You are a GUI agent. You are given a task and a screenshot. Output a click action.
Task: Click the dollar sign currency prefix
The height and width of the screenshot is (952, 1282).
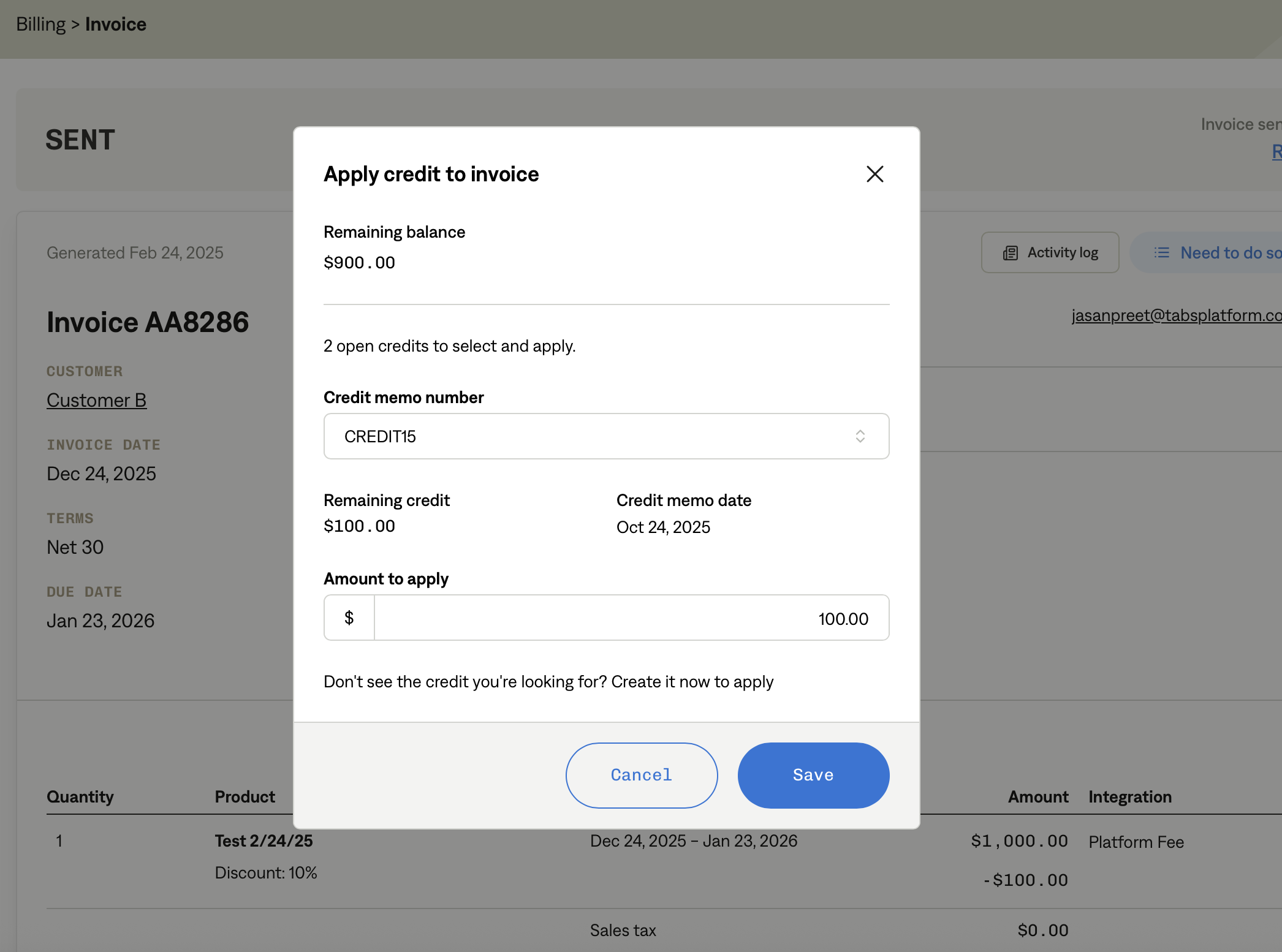349,618
